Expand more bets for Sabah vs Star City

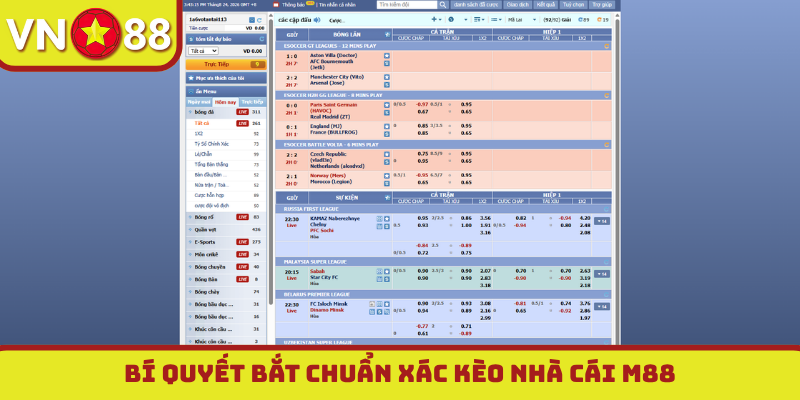point(602,274)
